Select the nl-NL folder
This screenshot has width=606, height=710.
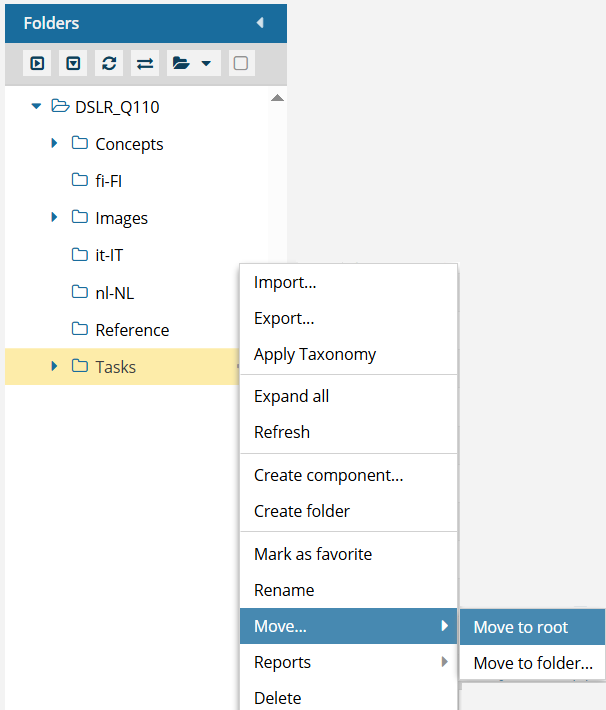(x=115, y=293)
